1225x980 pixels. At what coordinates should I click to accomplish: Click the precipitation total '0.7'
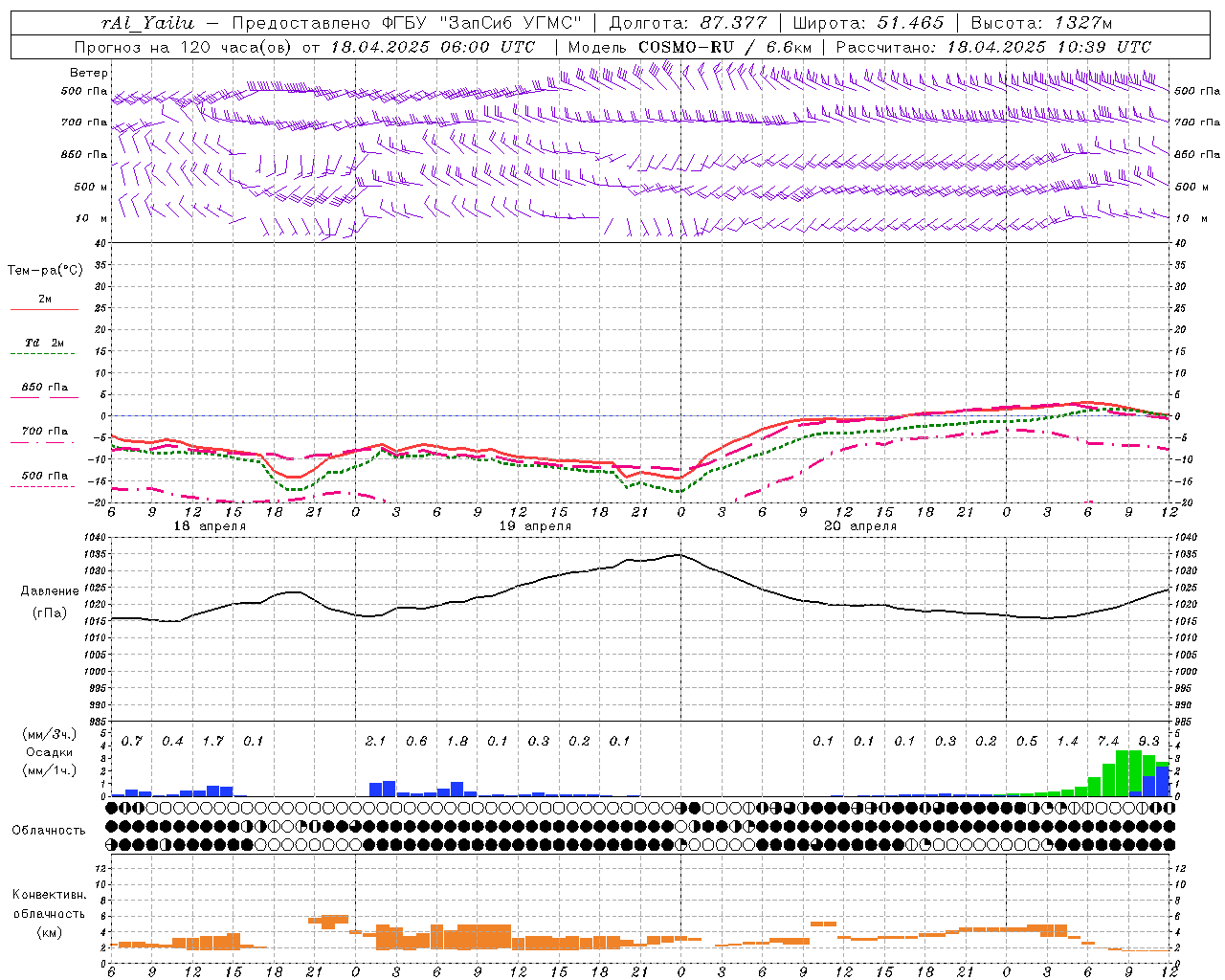[x=132, y=741]
